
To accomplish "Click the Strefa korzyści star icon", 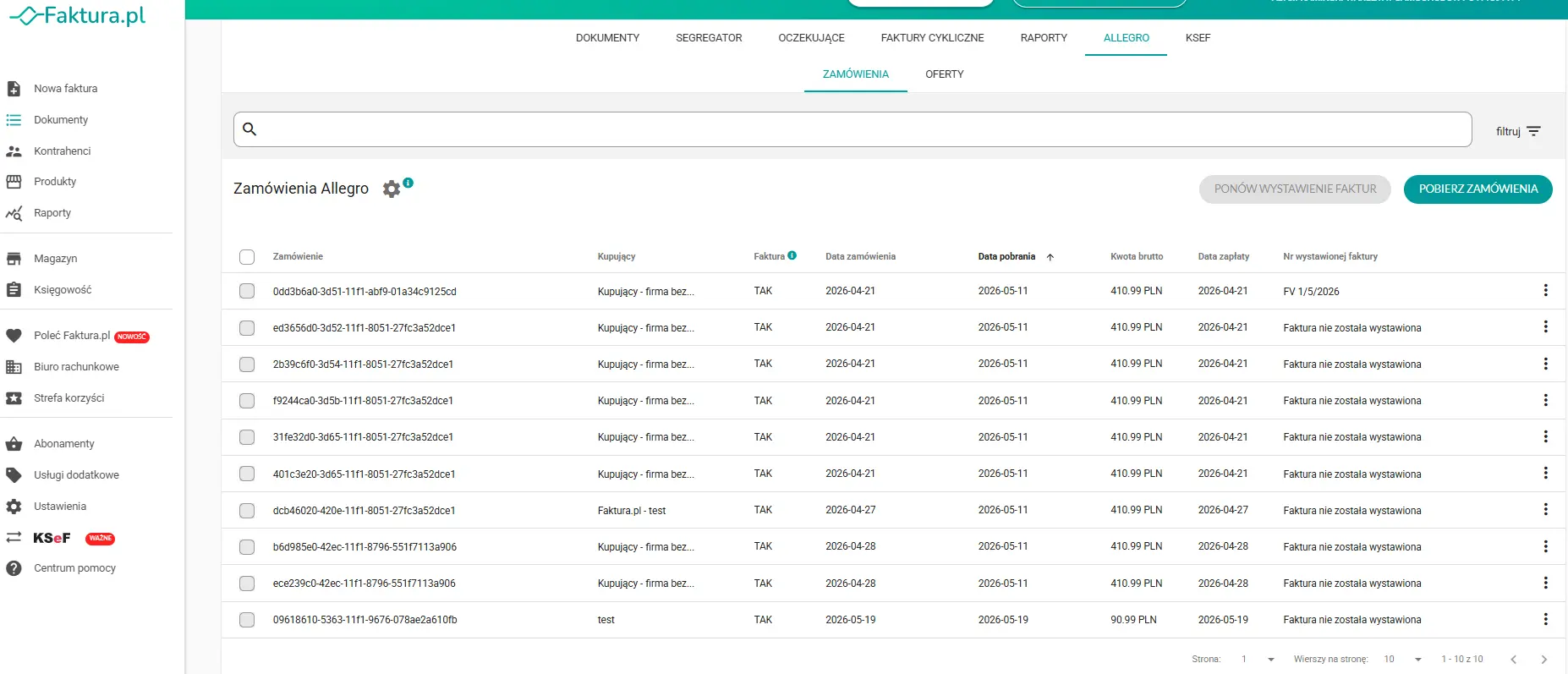I will [x=14, y=398].
